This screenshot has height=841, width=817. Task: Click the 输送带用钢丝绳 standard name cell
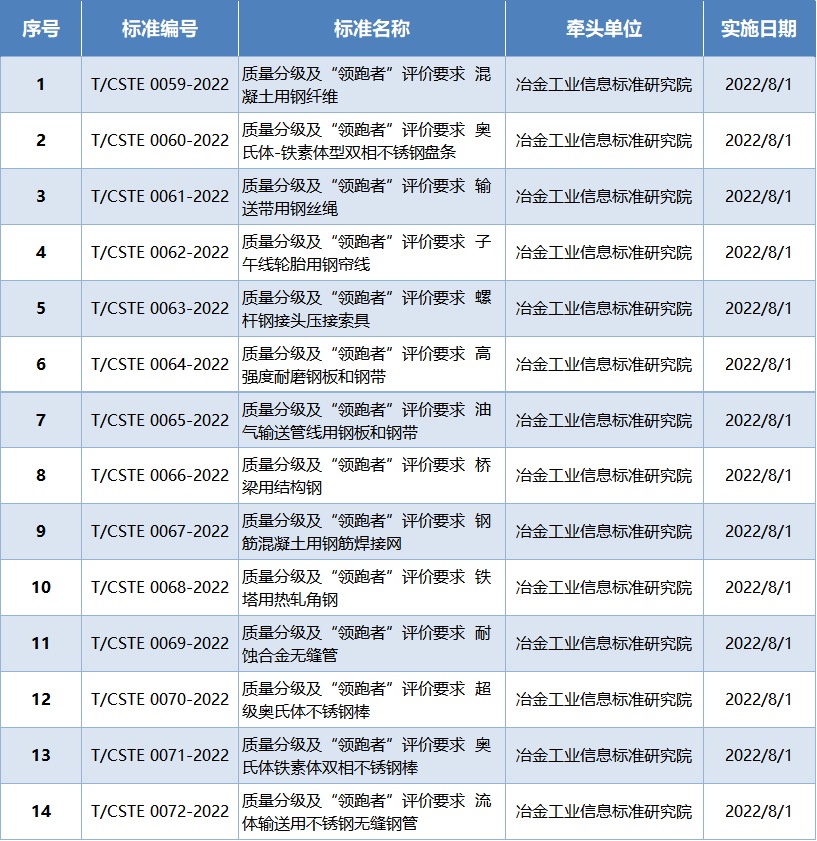[372, 197]
